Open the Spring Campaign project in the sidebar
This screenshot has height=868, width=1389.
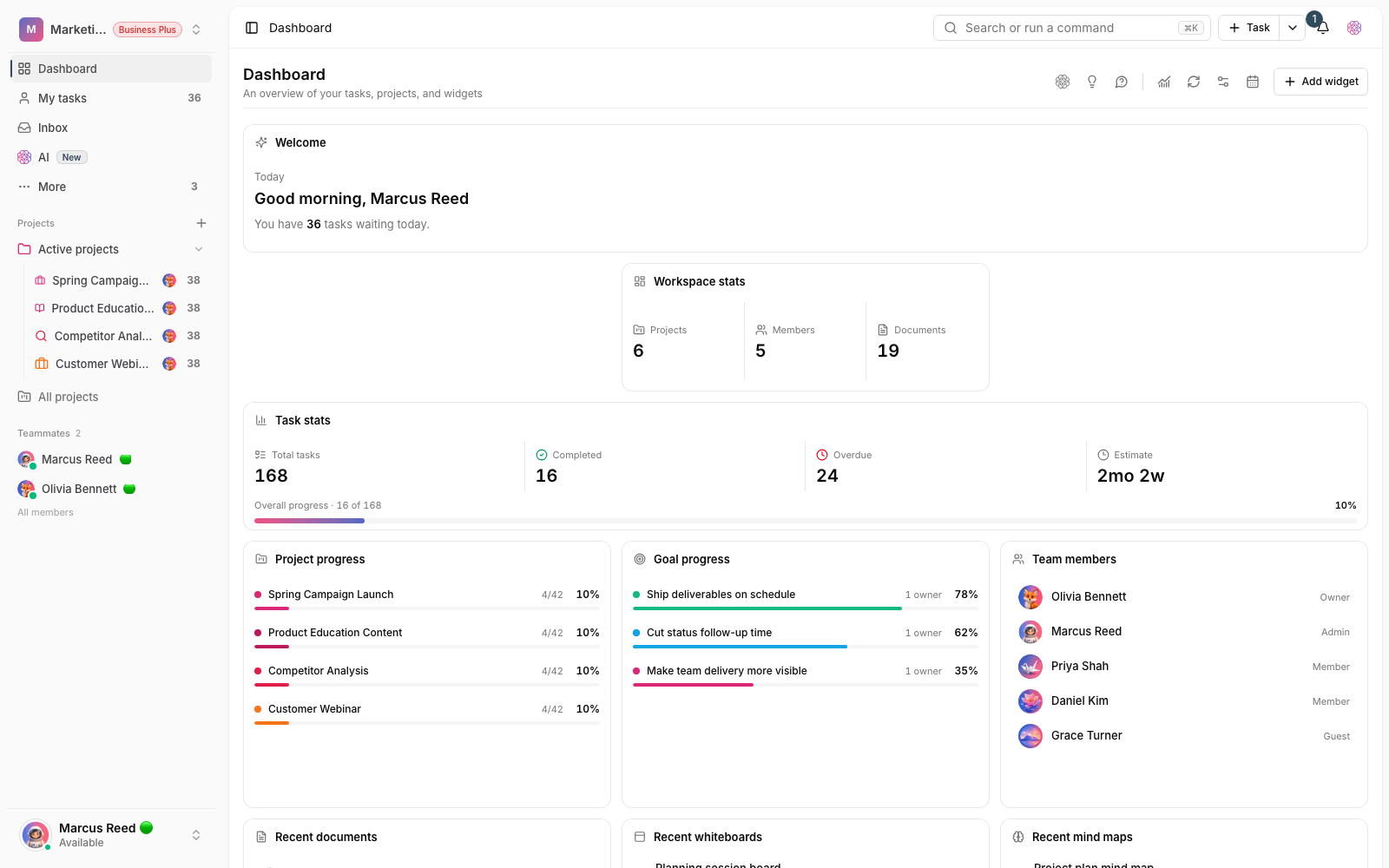pyautogui.click(x=116, y=280)
